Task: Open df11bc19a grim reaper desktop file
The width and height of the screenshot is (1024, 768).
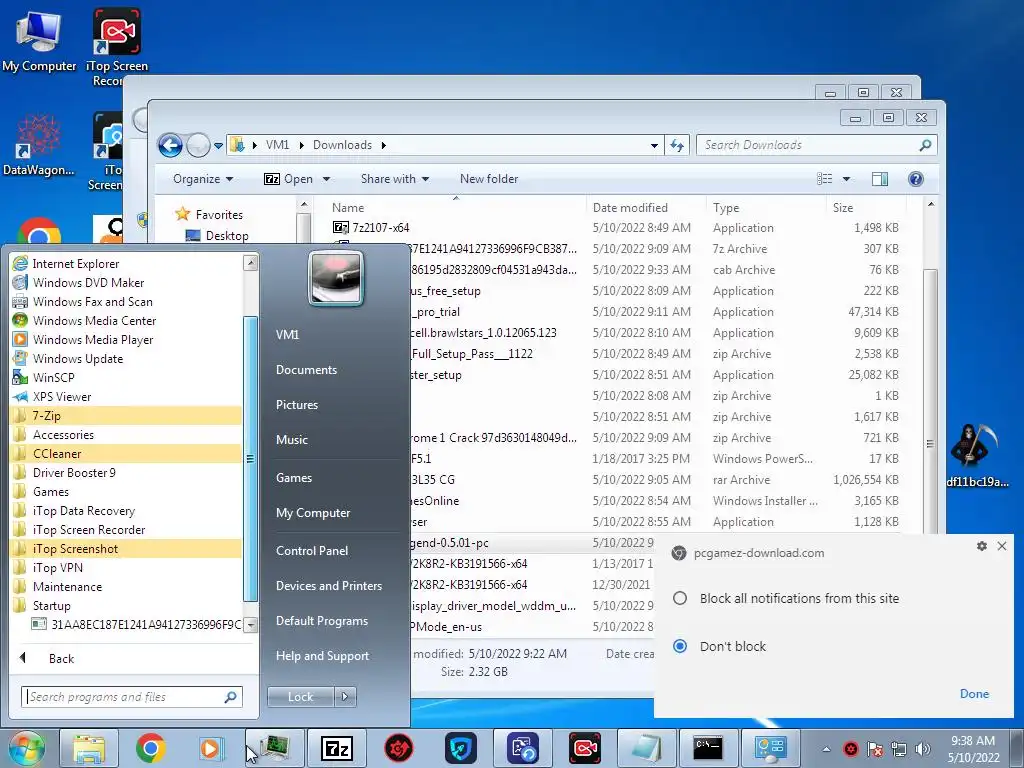Action: click(977, 455)
